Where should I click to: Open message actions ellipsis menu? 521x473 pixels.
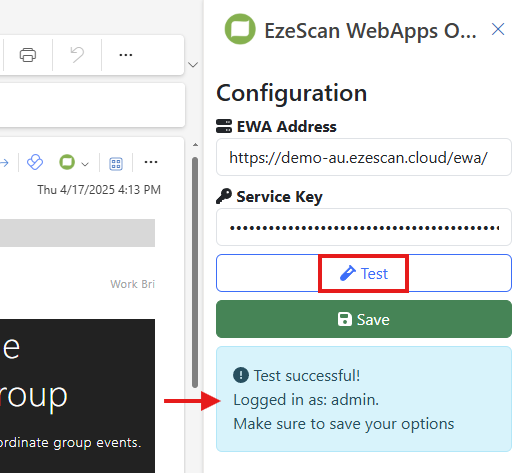(151, 162)
